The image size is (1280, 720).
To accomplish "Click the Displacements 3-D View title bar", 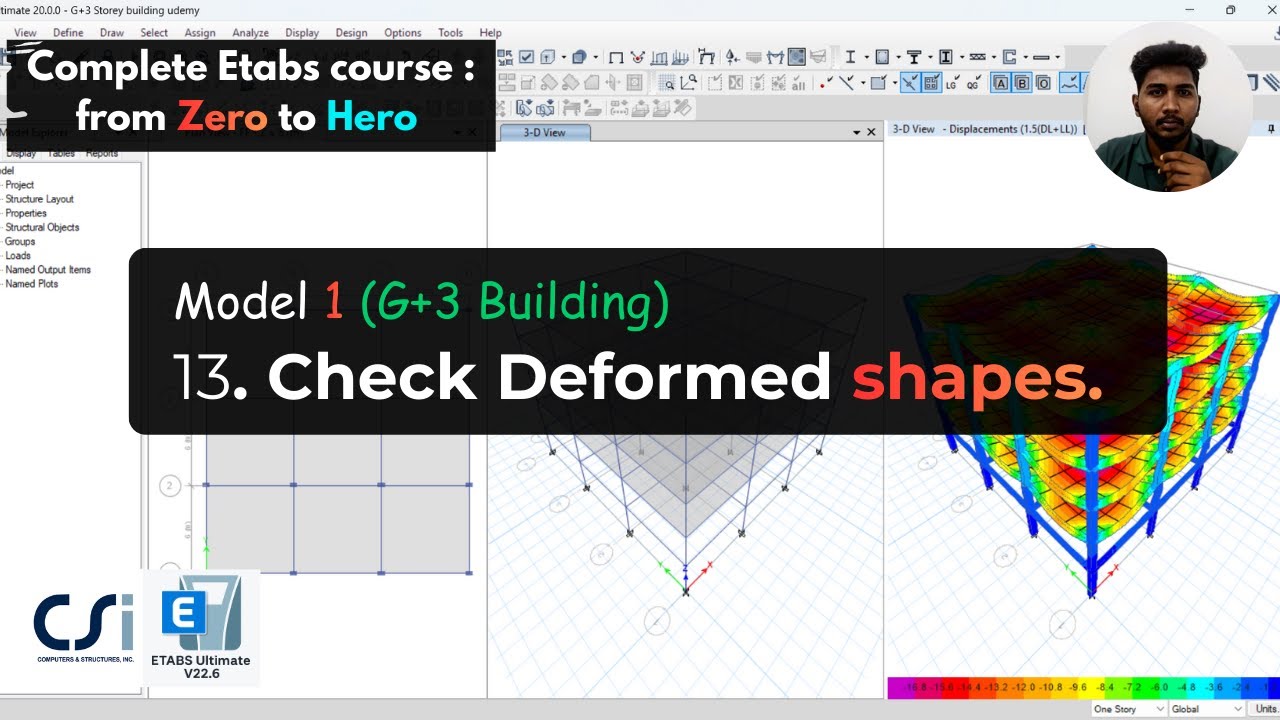I will (984, 129).
